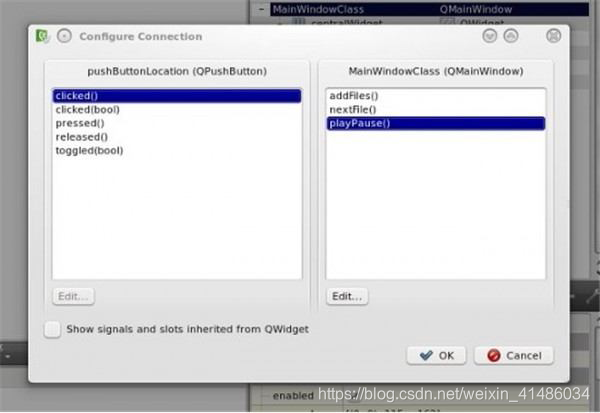Click the disabled Edit button under signals
This screenshot has height=413, width=600.
pyautogui.click(x=73, y=296)
